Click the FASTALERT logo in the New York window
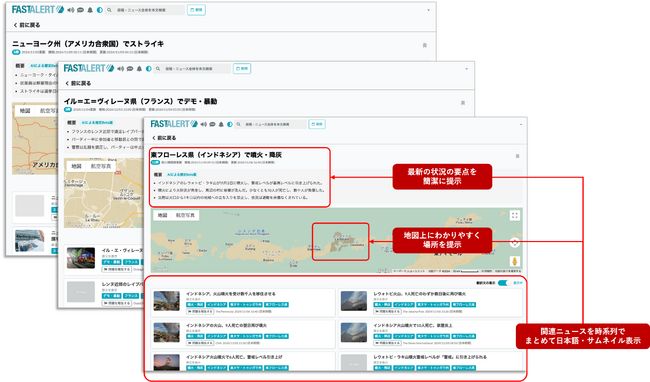The height and width of the screenshot is (382, 650). [37, 10]
